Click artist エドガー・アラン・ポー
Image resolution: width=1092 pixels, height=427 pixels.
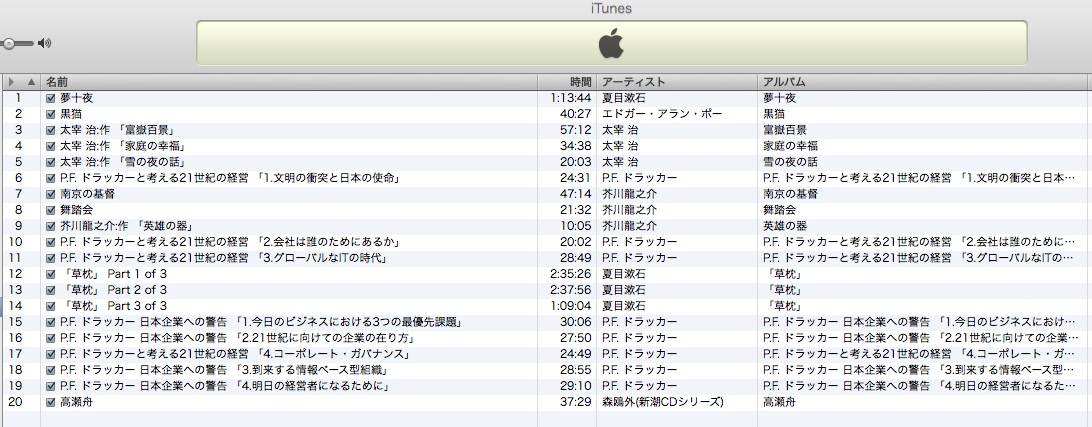tap(662, 114)
